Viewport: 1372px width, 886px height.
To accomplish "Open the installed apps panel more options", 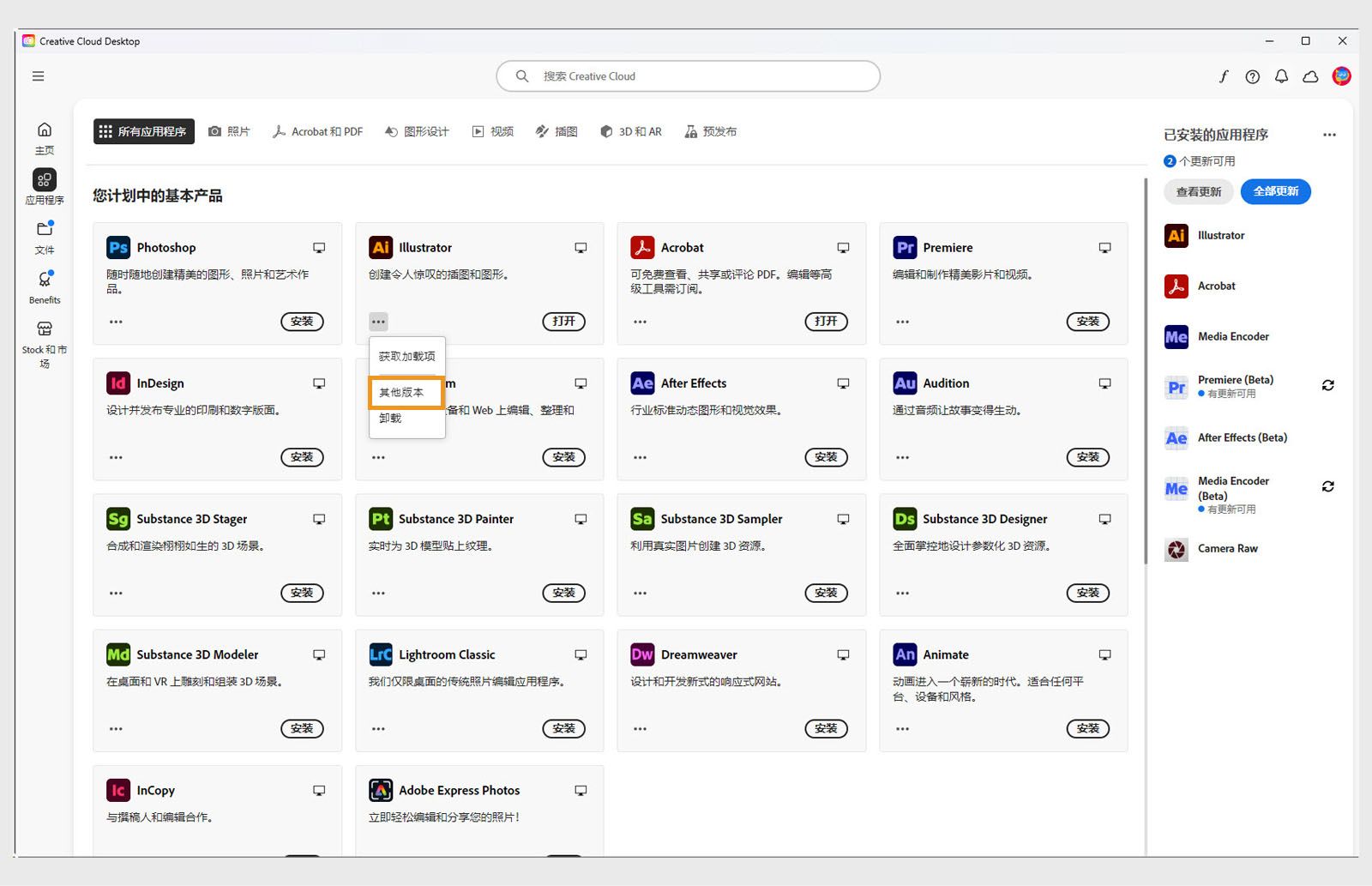I will click(x=1329, y=135).
